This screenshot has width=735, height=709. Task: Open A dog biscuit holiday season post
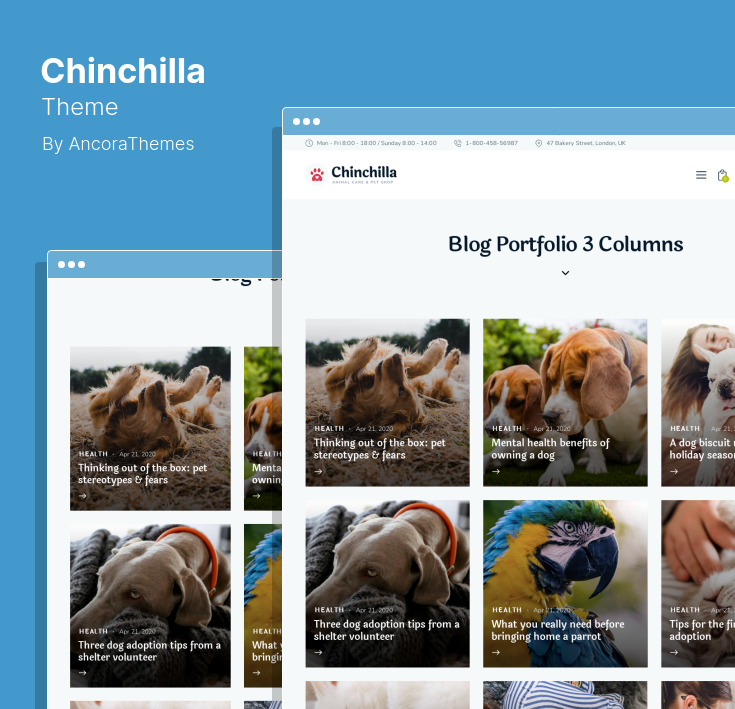tap(702, 449)
